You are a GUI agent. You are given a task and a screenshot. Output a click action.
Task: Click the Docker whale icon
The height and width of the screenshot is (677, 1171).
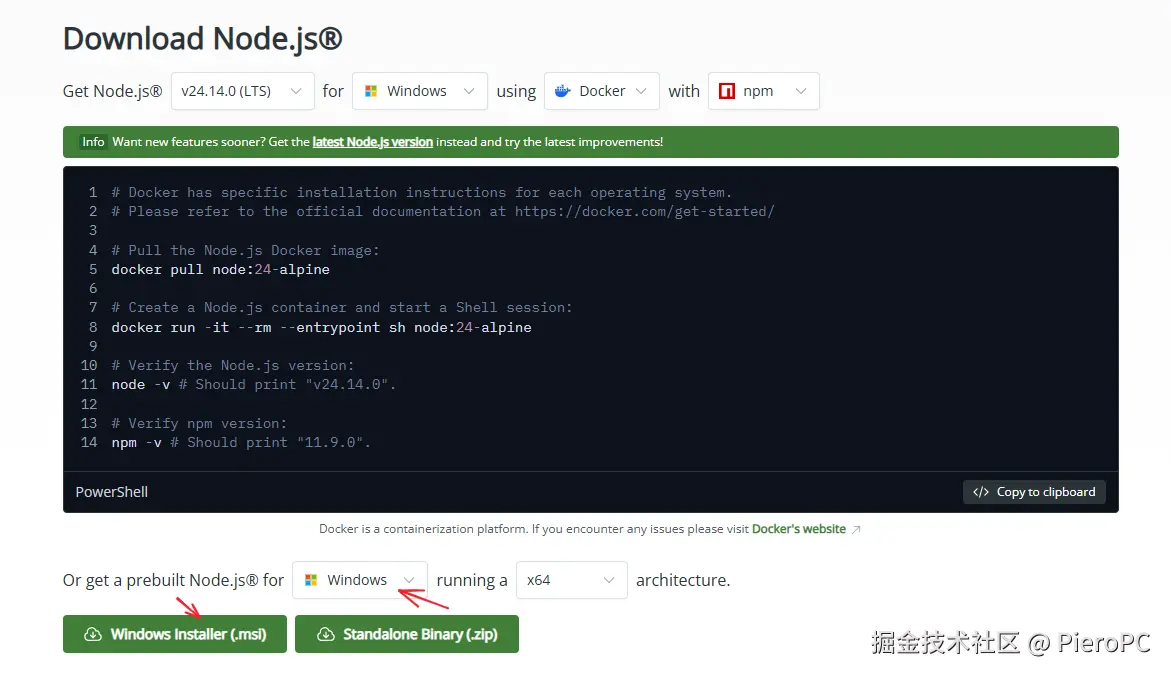click(x=562, y=91)
